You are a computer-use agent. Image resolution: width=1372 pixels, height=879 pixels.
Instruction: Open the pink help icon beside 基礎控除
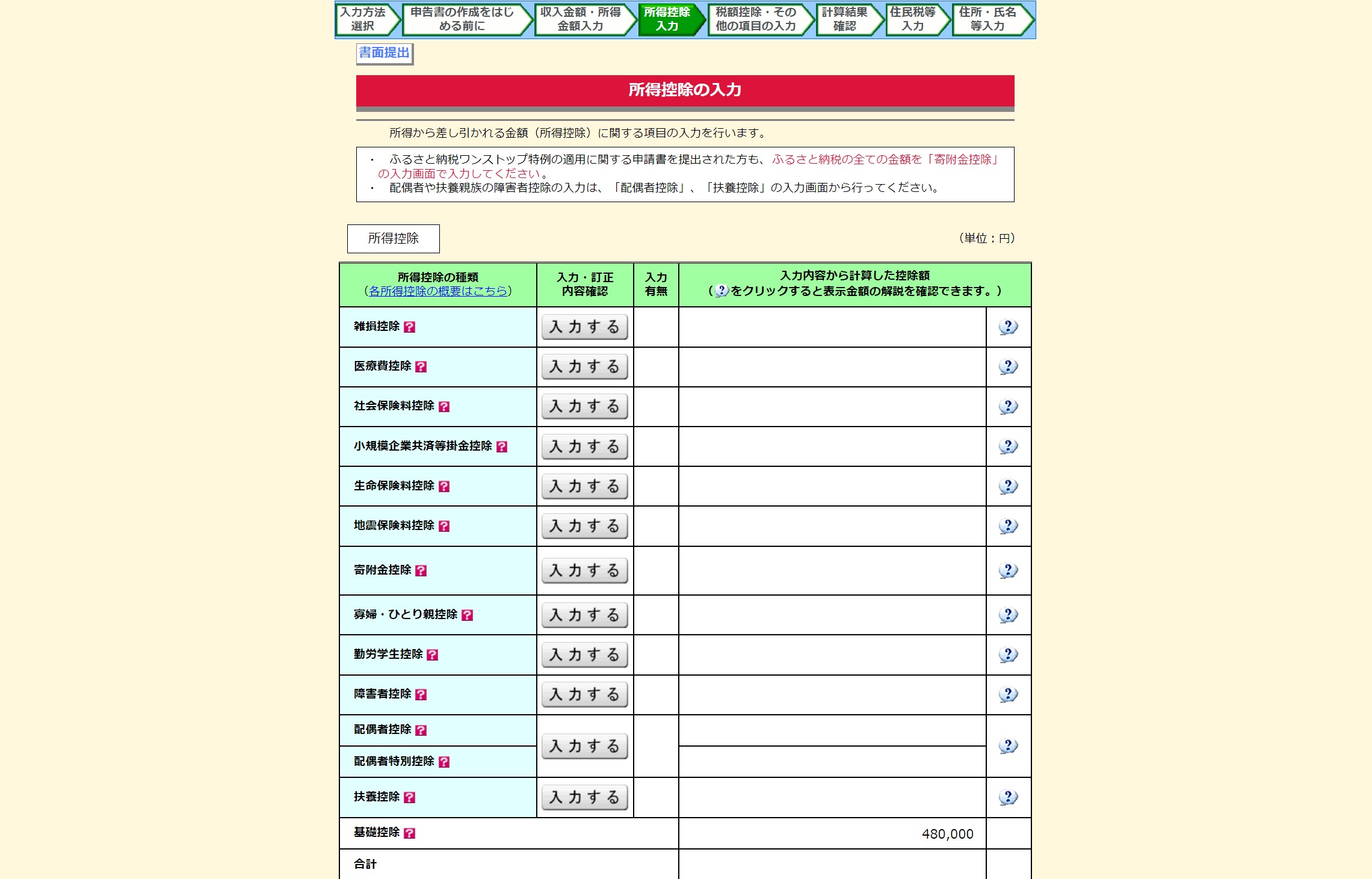pyautogui.click(x=409, y=833)
